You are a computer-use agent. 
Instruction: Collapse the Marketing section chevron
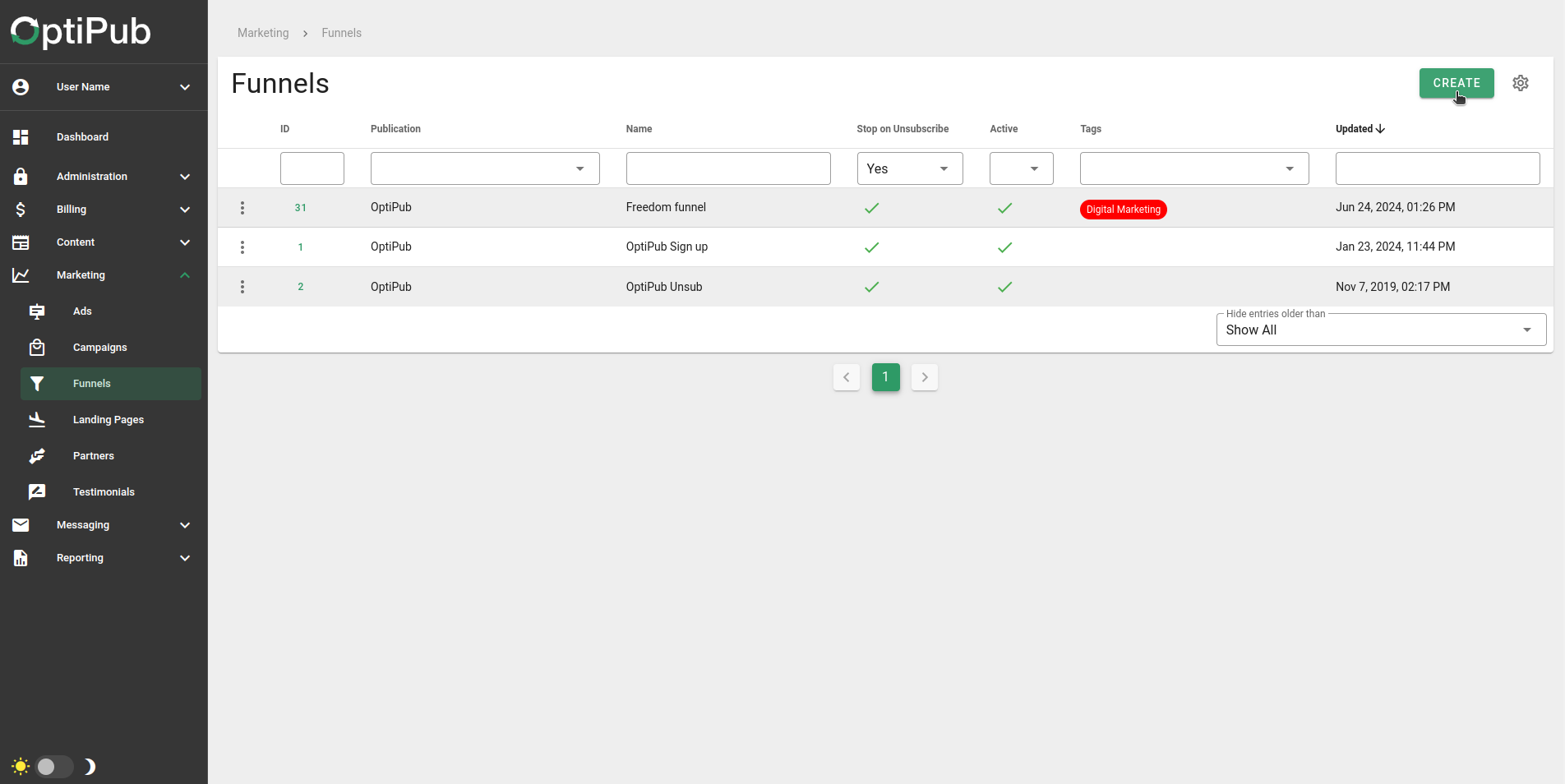tap(185, 275)
